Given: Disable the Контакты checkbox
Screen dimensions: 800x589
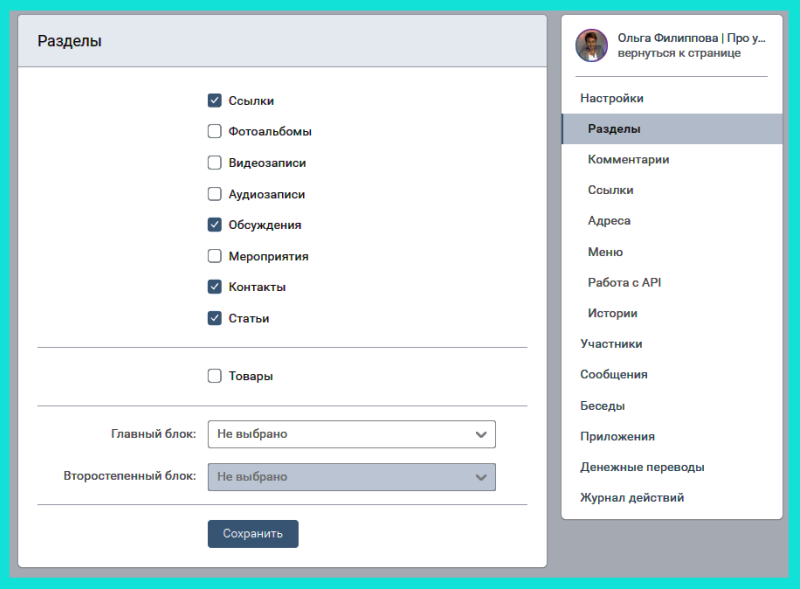Looking at the screenshot, I should 214,287.
